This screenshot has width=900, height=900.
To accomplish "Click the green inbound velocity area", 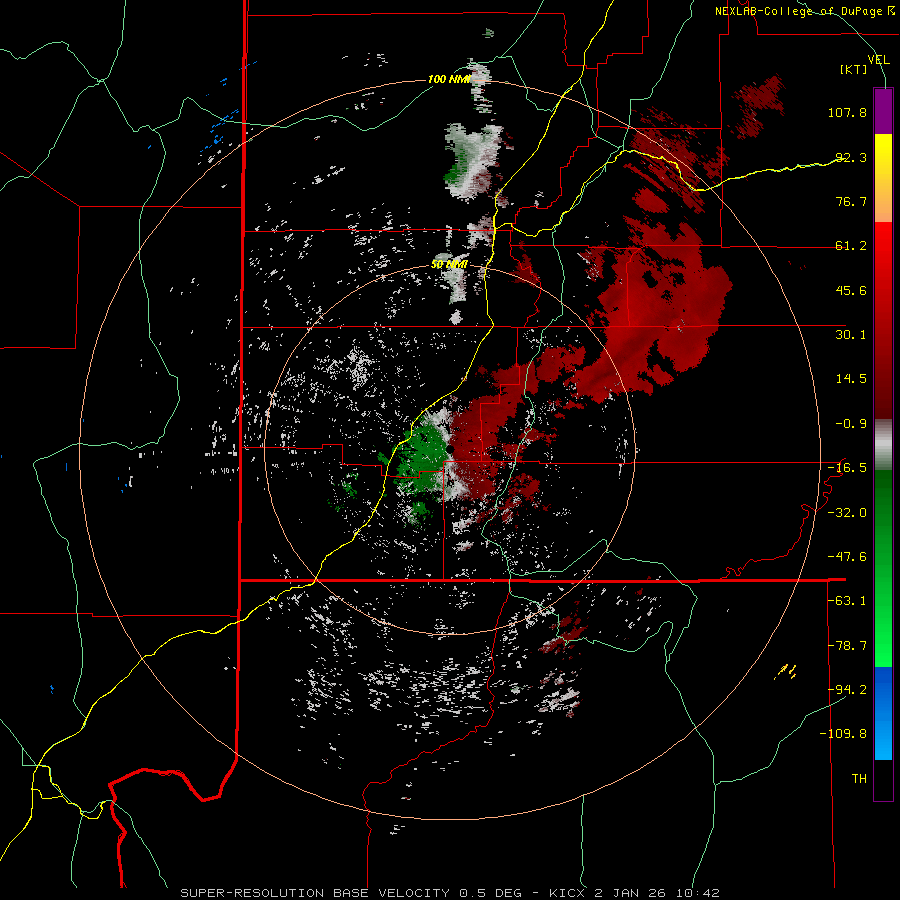I will 425,456.
